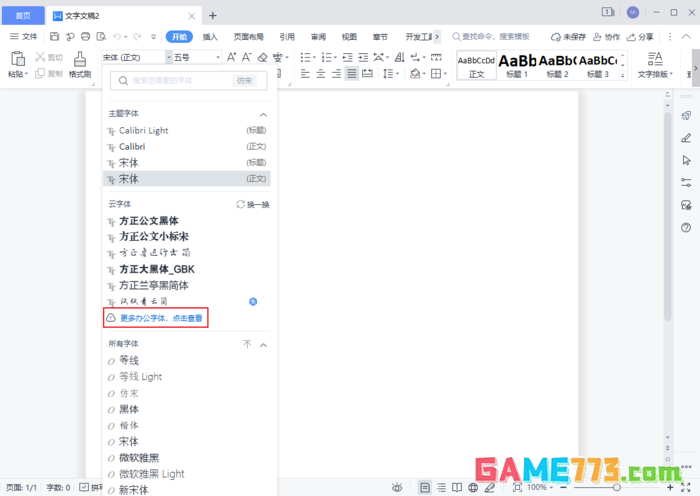
Task: Apply the 标题 1 heading style
Action: click(517, 65)
